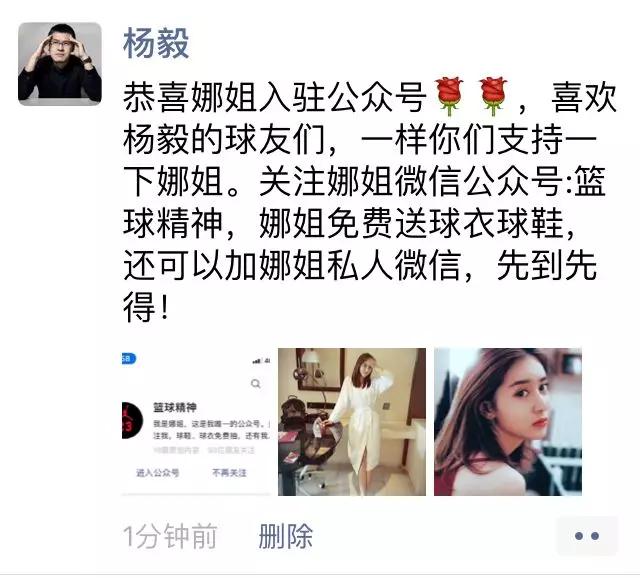Click the black round 篮球精神 account logo
The image size is (640, 578).
click(x=132, y=420)
